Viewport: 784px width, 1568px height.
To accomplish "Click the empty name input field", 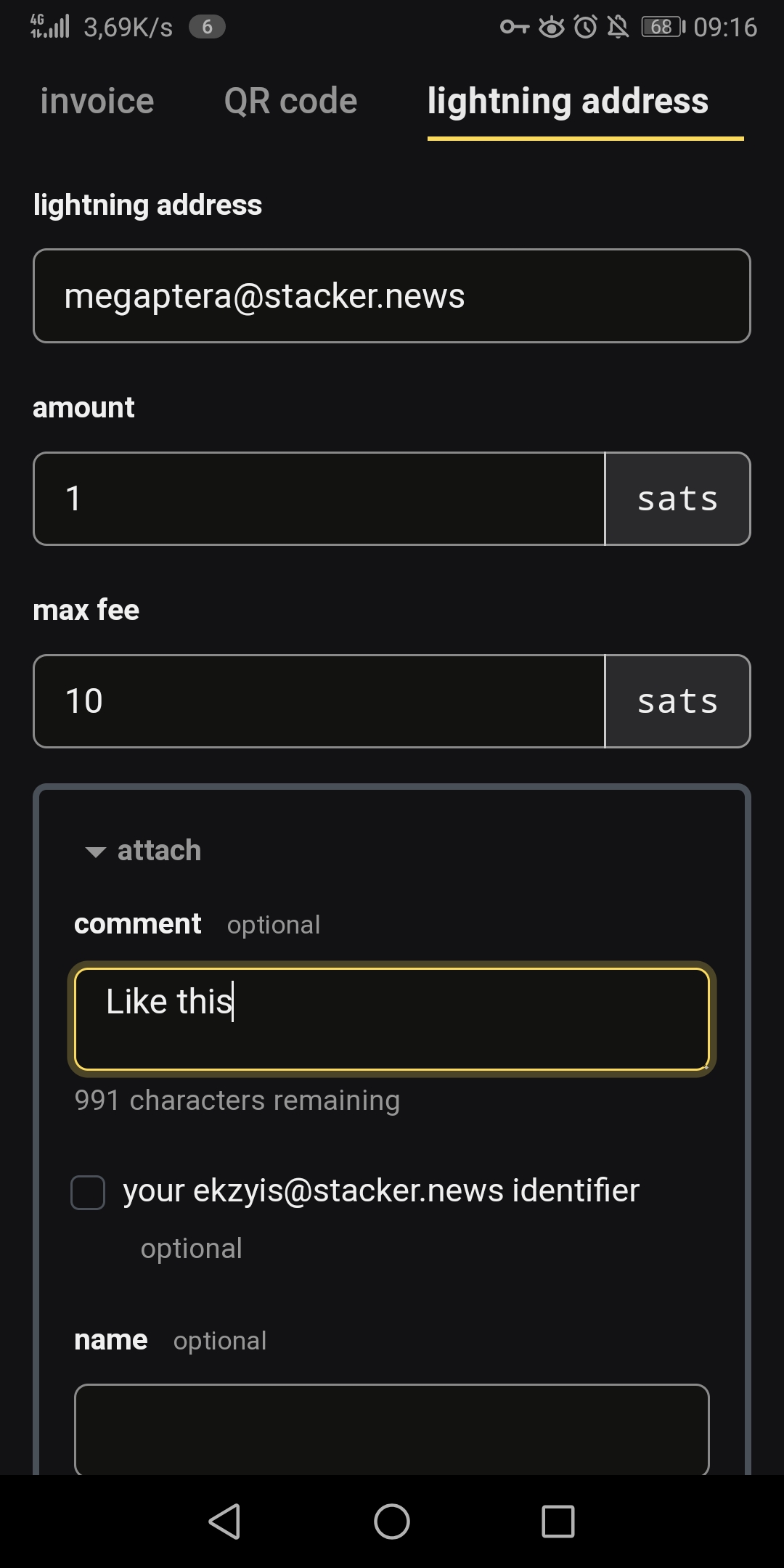I will (x=392, y=1429).
